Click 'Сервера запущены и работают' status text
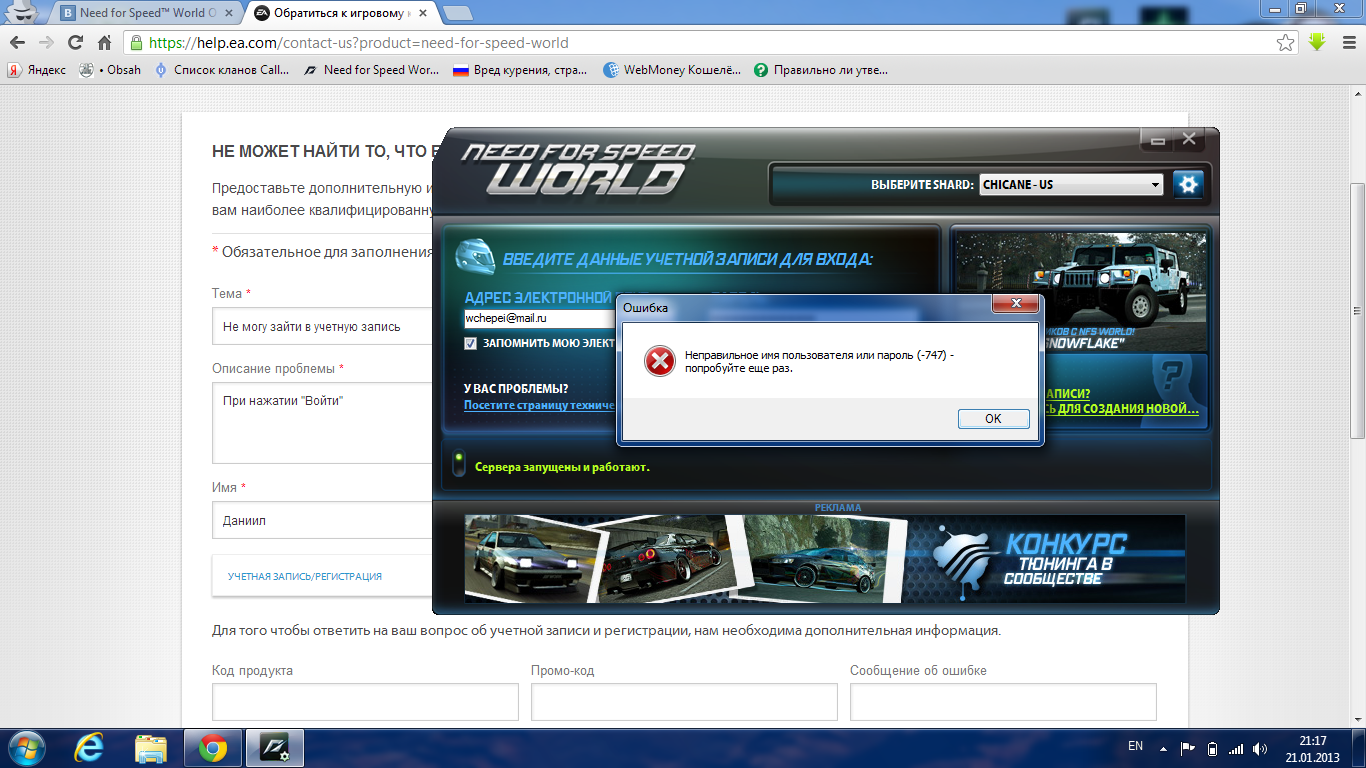 [x=562, y=467]
